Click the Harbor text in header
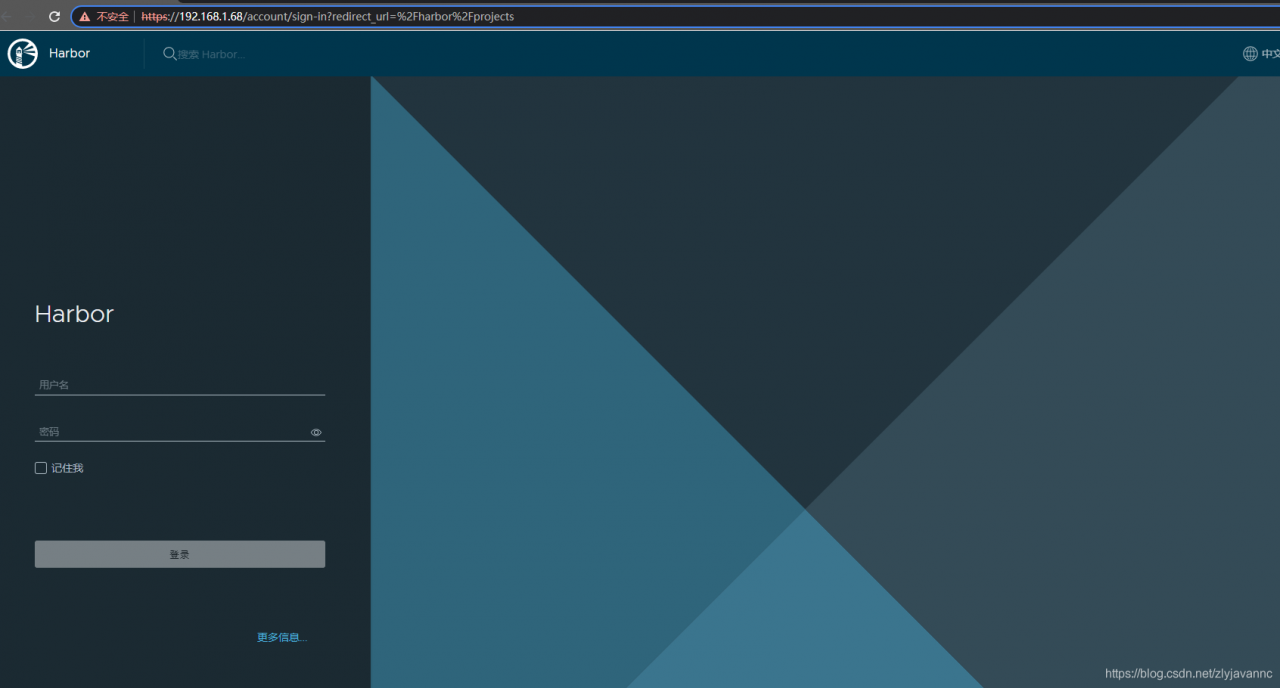Viewport: 1280px width, 688px height. click(x=69, y=54)
